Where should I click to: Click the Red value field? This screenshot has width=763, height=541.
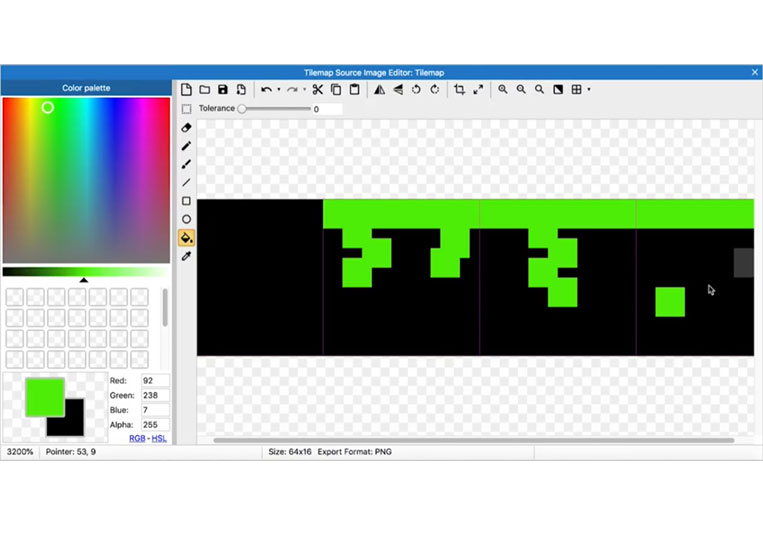tap(155, 380)
